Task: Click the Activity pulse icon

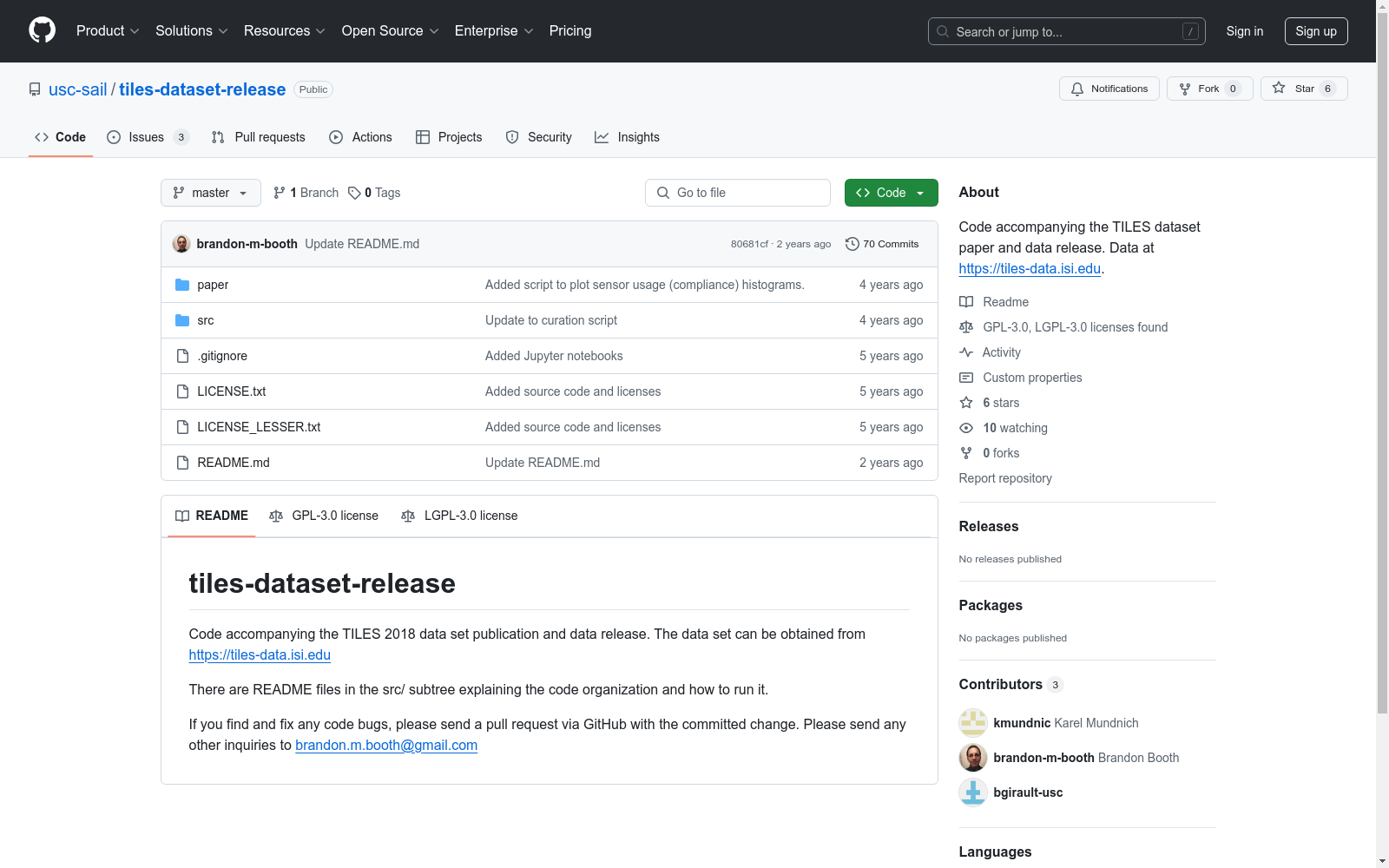Action: click(x=966, y=352)
